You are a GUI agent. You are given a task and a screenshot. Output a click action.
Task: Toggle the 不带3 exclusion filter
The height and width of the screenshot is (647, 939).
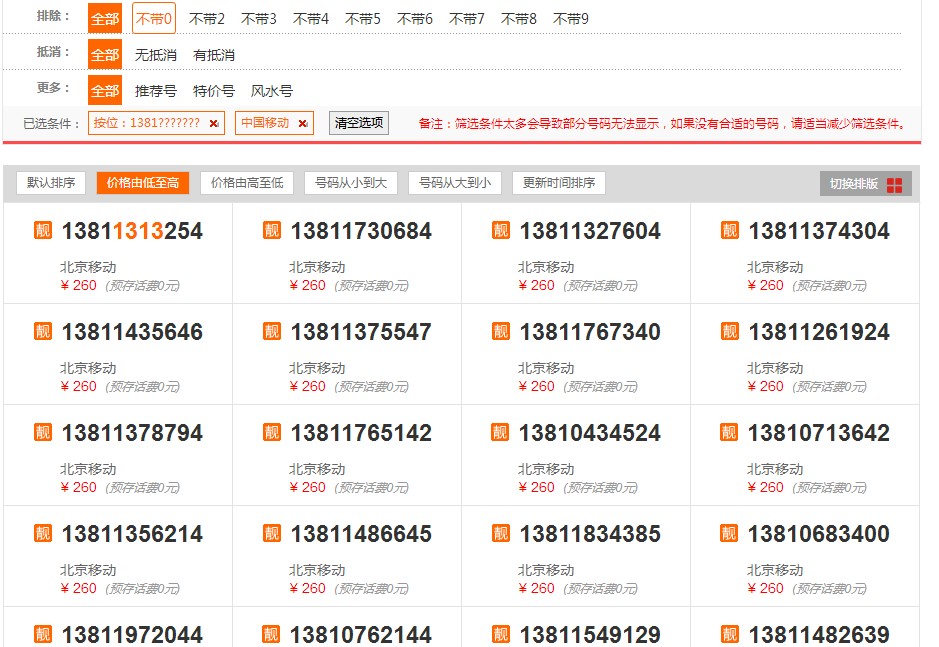point(259,19)
